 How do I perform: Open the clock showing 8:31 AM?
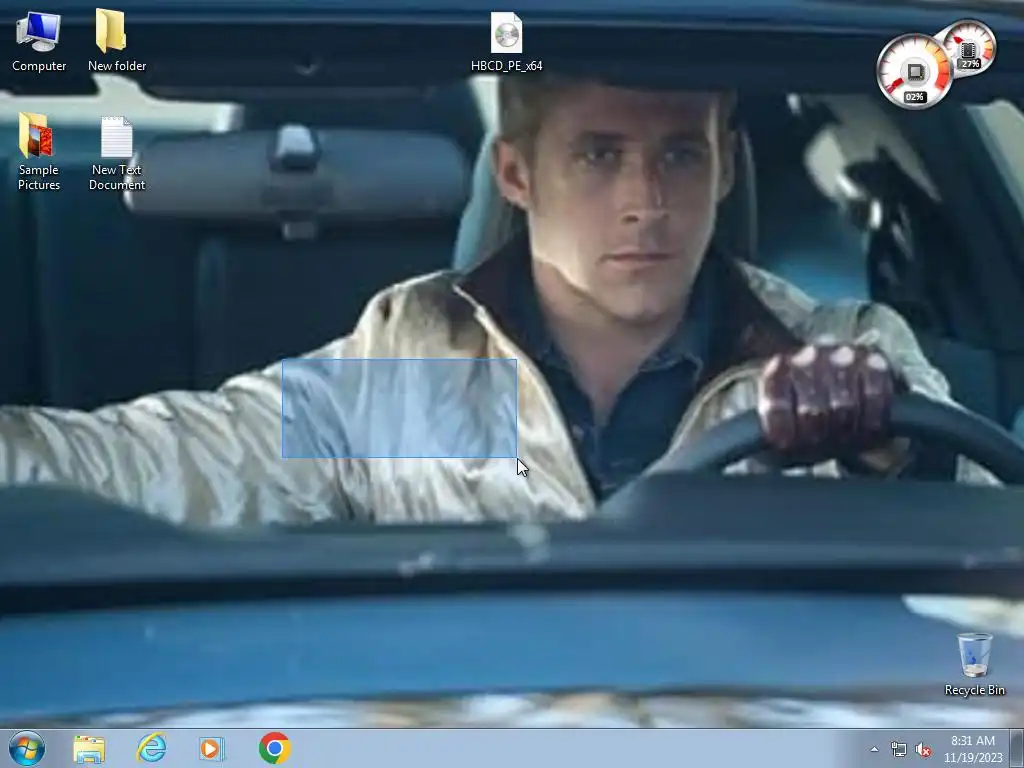(972, 749)
